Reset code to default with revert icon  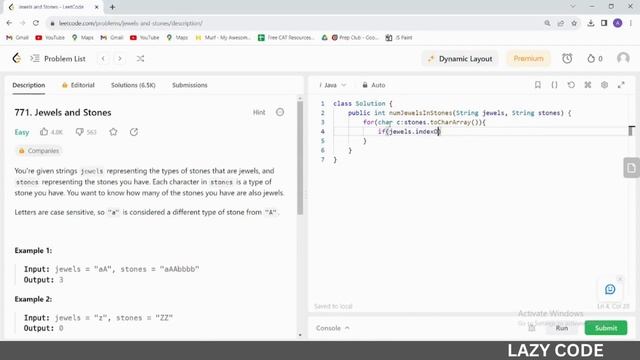(571, 84)
